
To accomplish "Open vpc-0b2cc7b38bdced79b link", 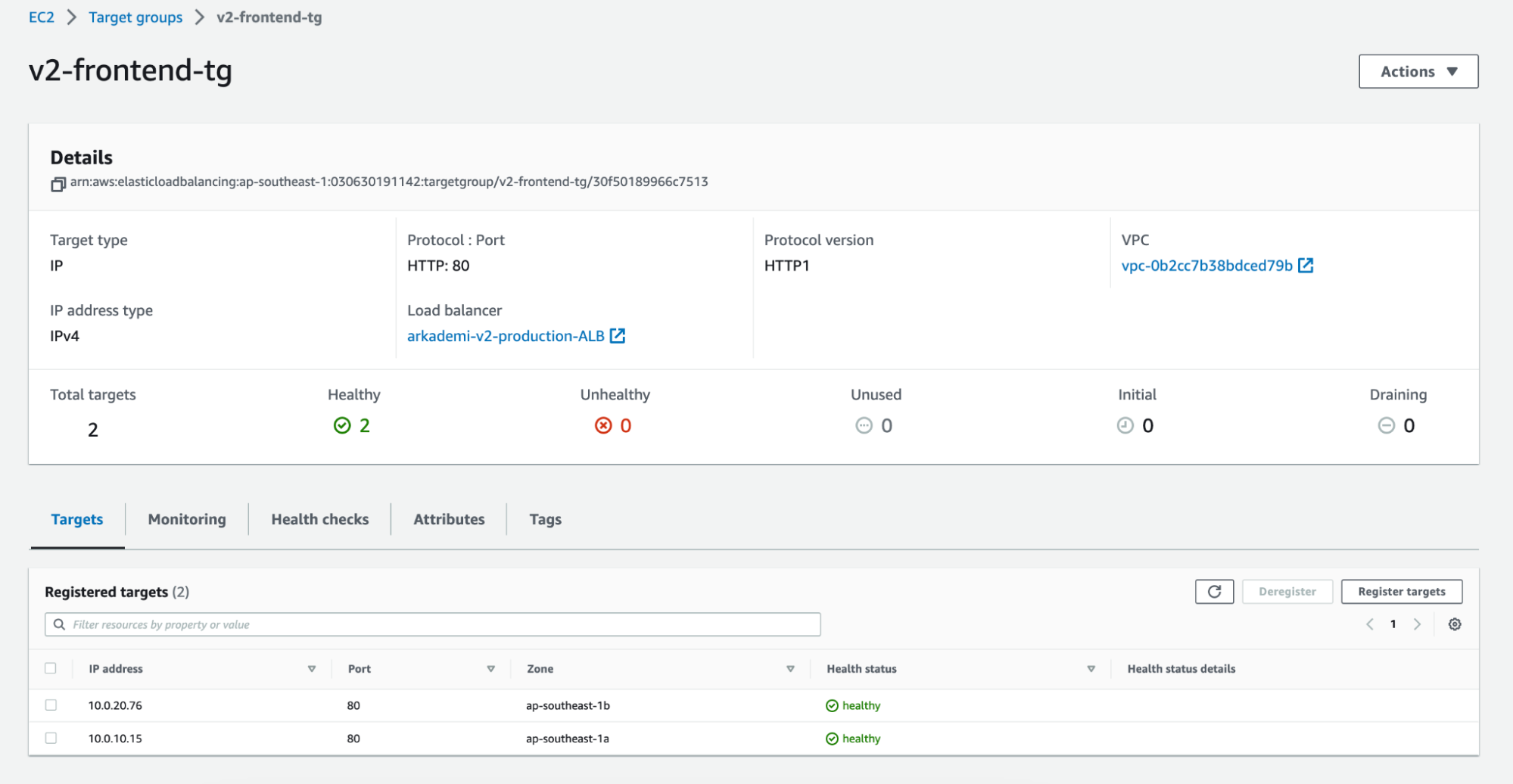I will click(1206, 266).
